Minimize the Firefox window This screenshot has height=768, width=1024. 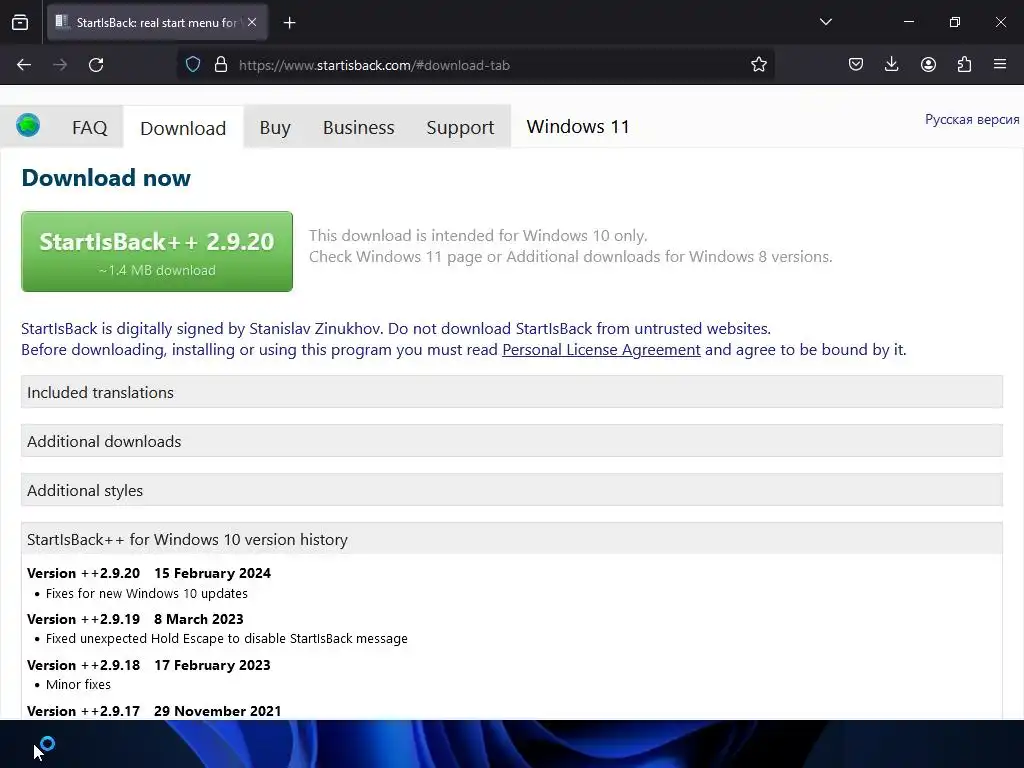tap(908, 22)
